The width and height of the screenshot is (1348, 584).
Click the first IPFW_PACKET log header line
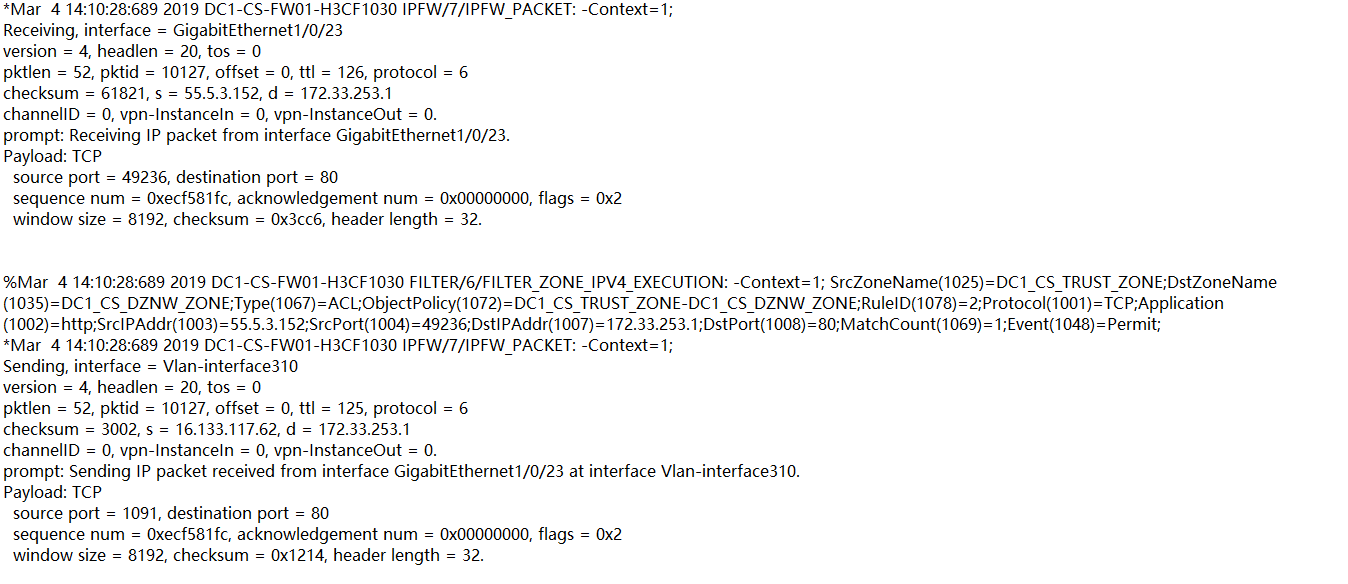(338, 10)
